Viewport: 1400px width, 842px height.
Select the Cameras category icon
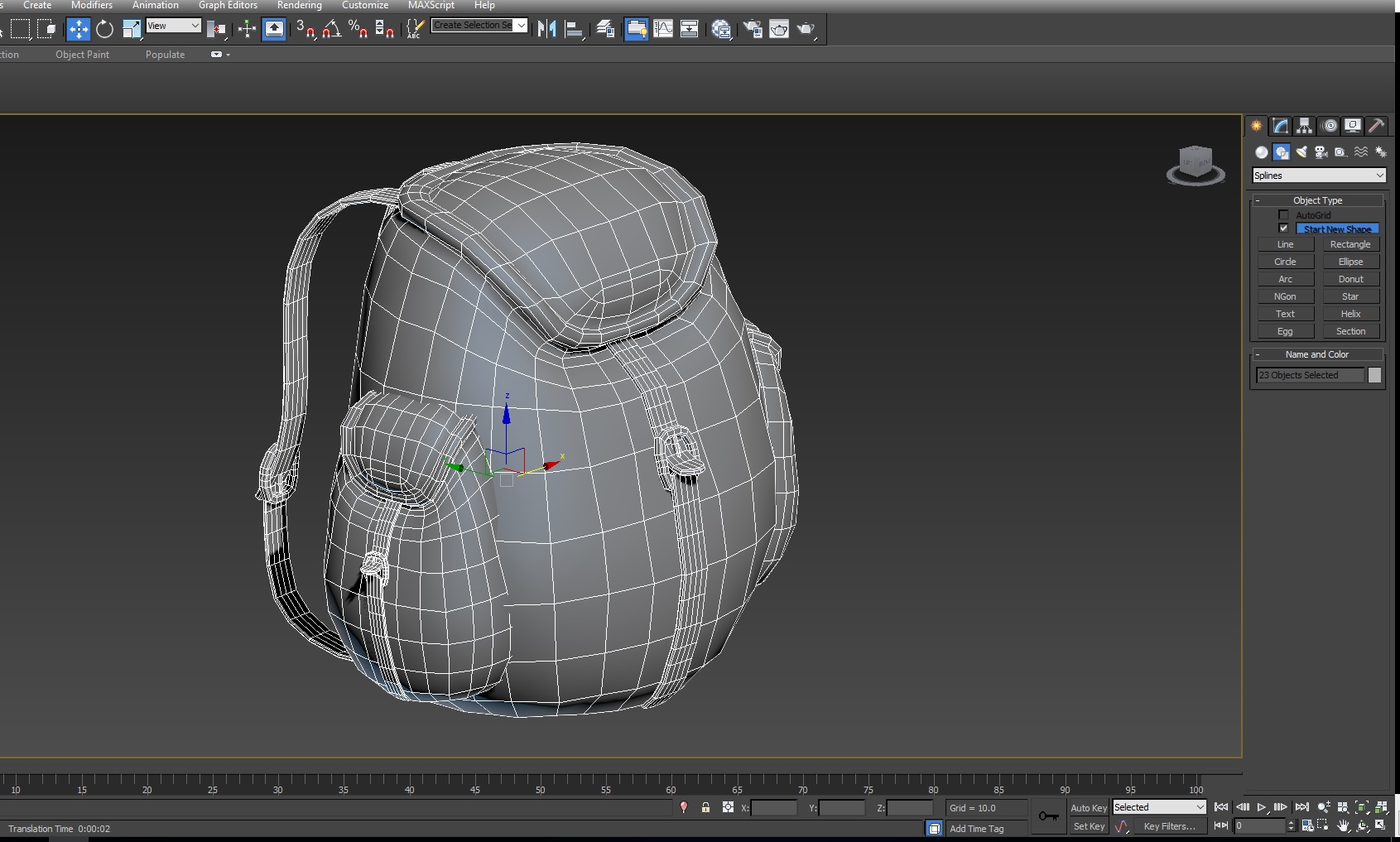tap(1321, 152)
